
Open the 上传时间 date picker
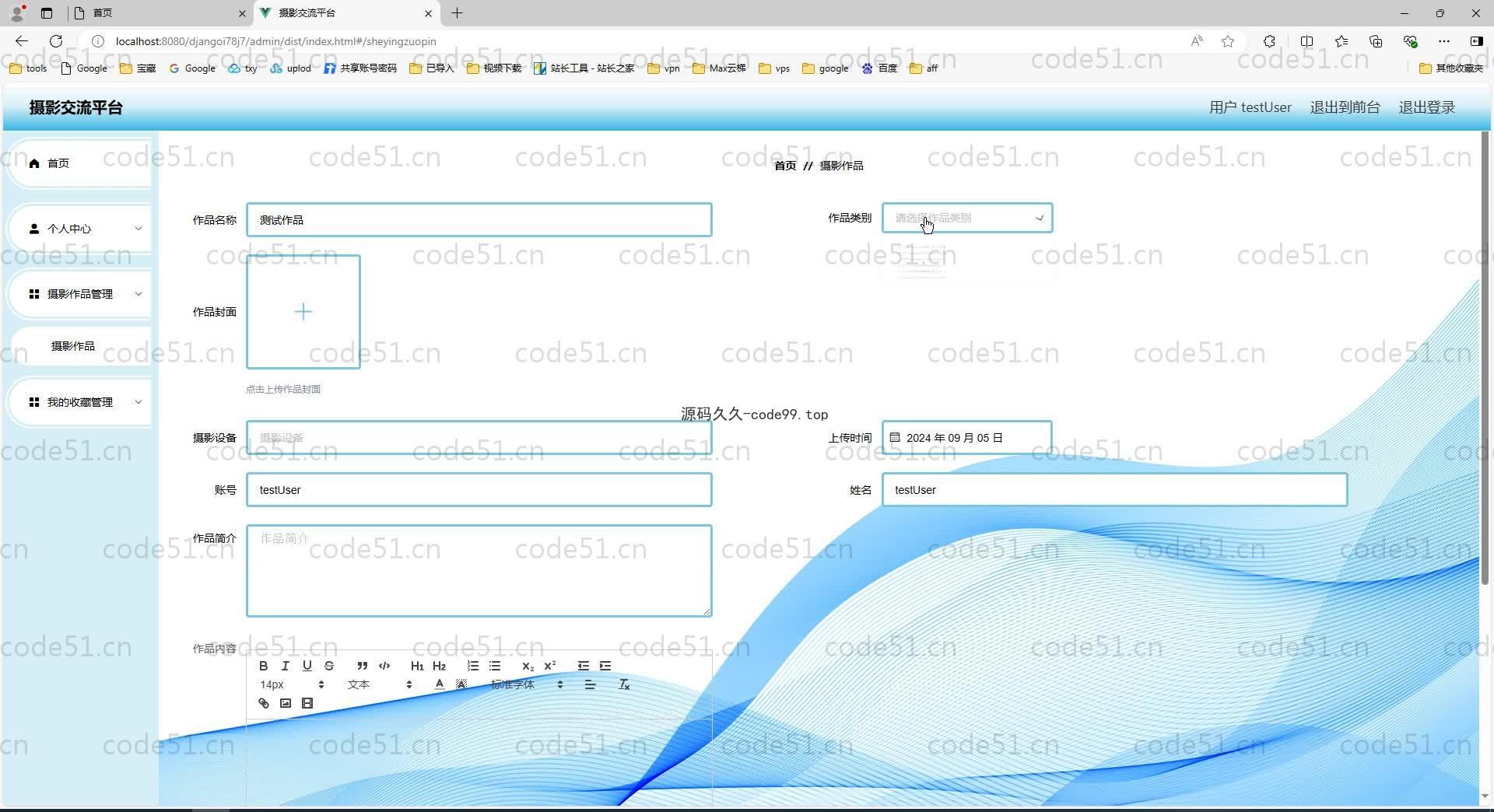point(966,438)
